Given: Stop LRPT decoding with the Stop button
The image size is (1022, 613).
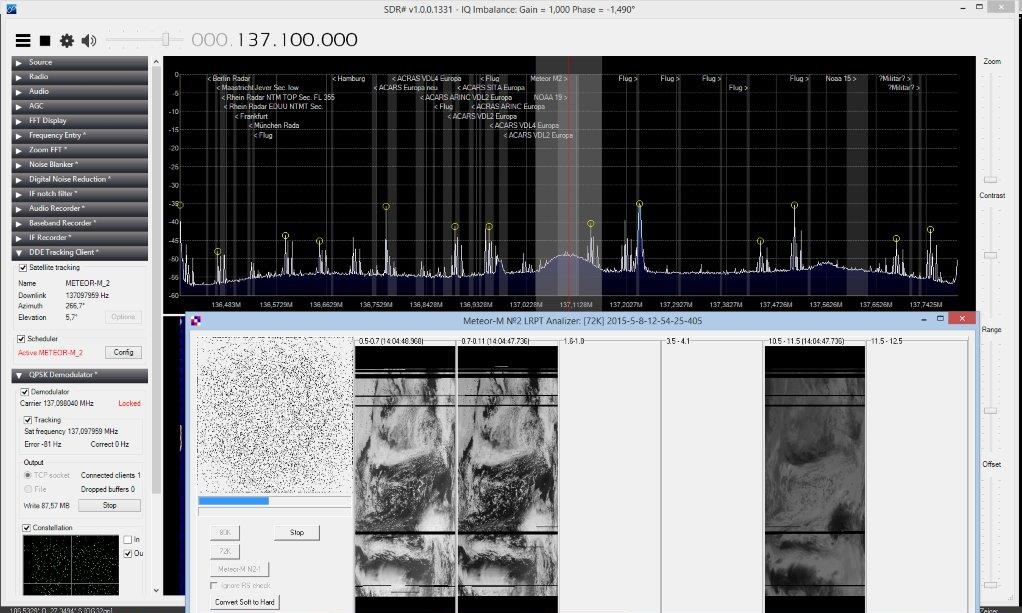Looking at the screenshot, I should [296, 532].
